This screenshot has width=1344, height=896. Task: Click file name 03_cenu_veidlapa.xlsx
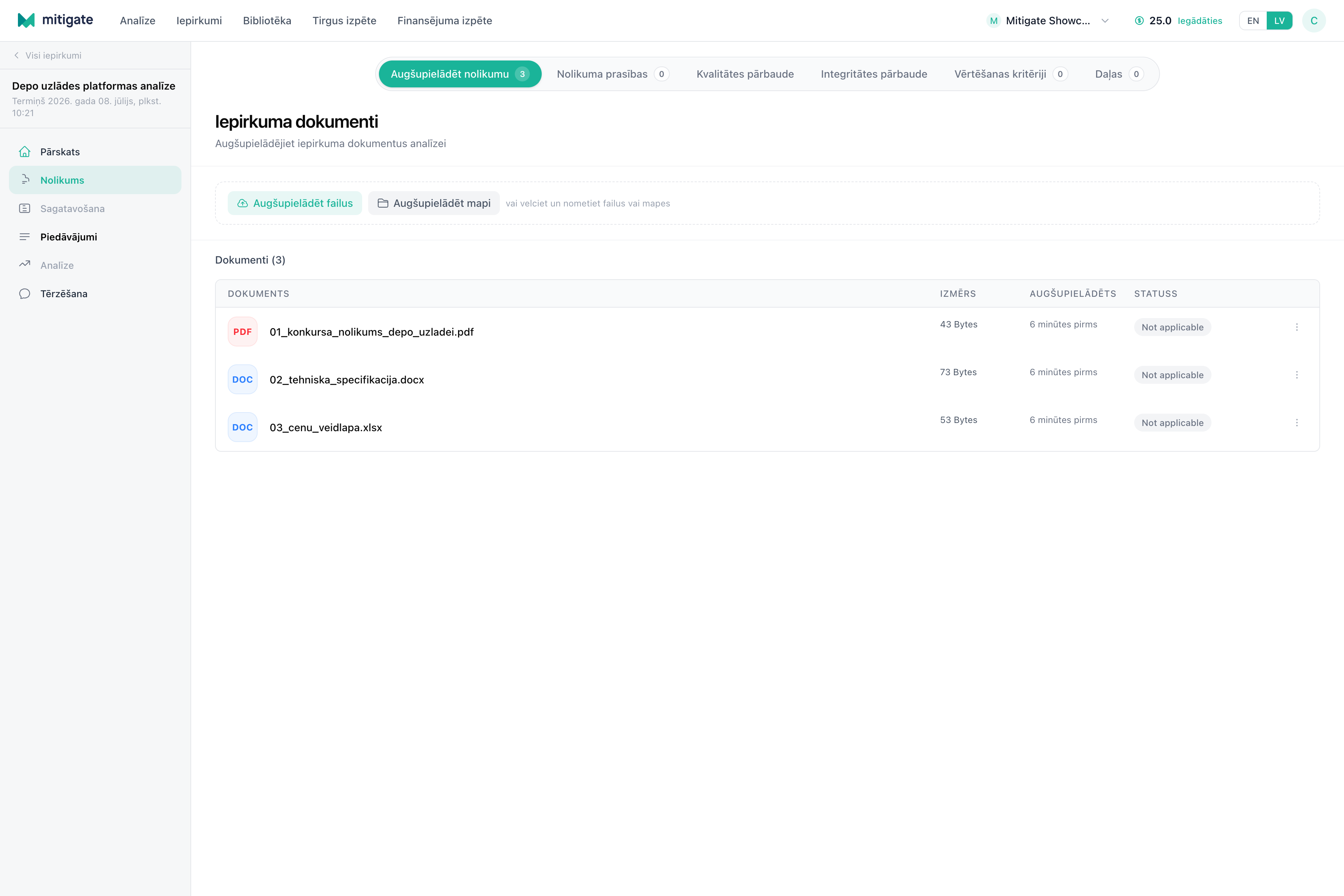point(326,427)
